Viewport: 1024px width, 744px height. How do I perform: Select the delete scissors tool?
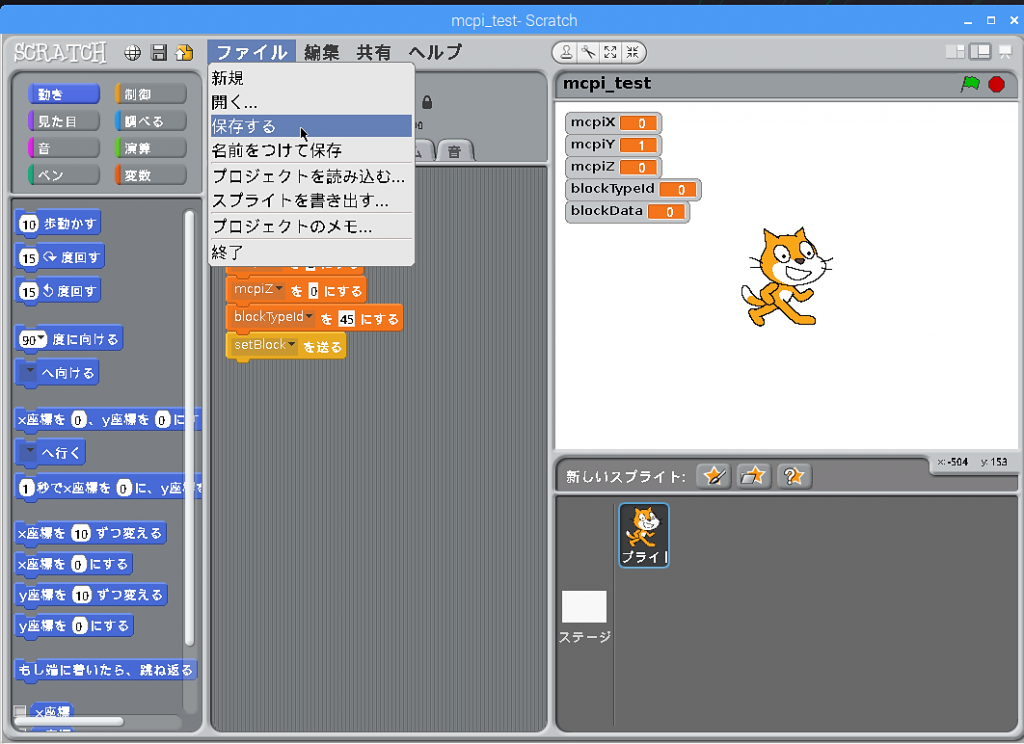588,52
